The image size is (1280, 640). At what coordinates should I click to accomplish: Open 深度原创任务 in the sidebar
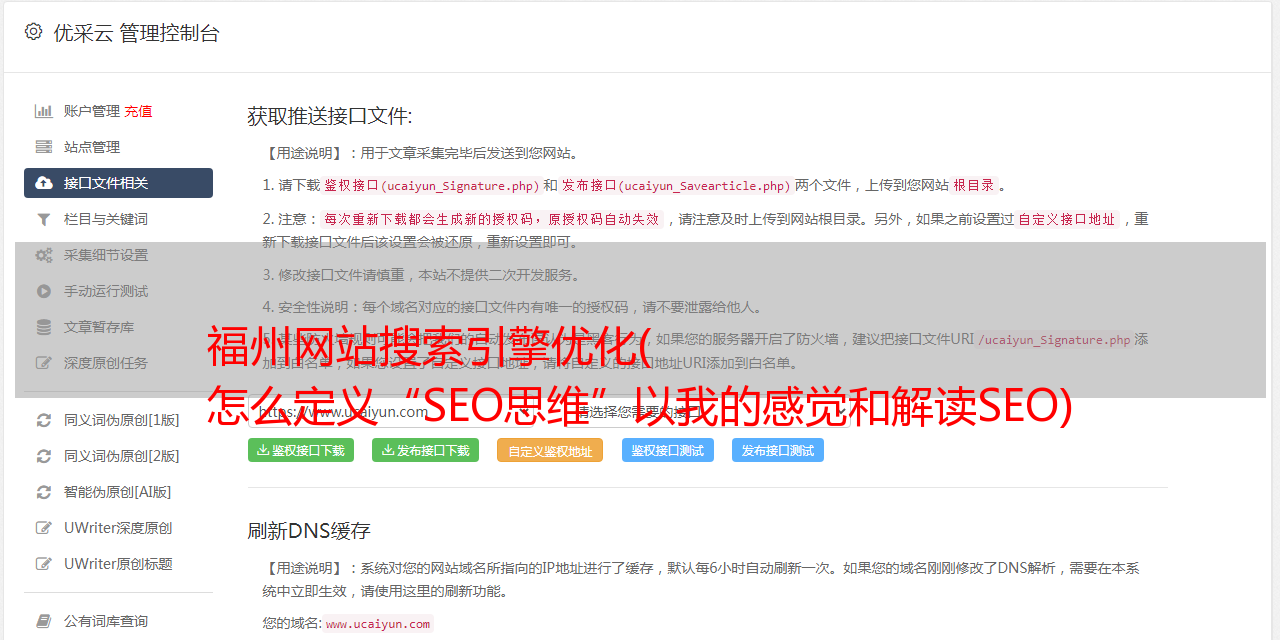point(106,363)
